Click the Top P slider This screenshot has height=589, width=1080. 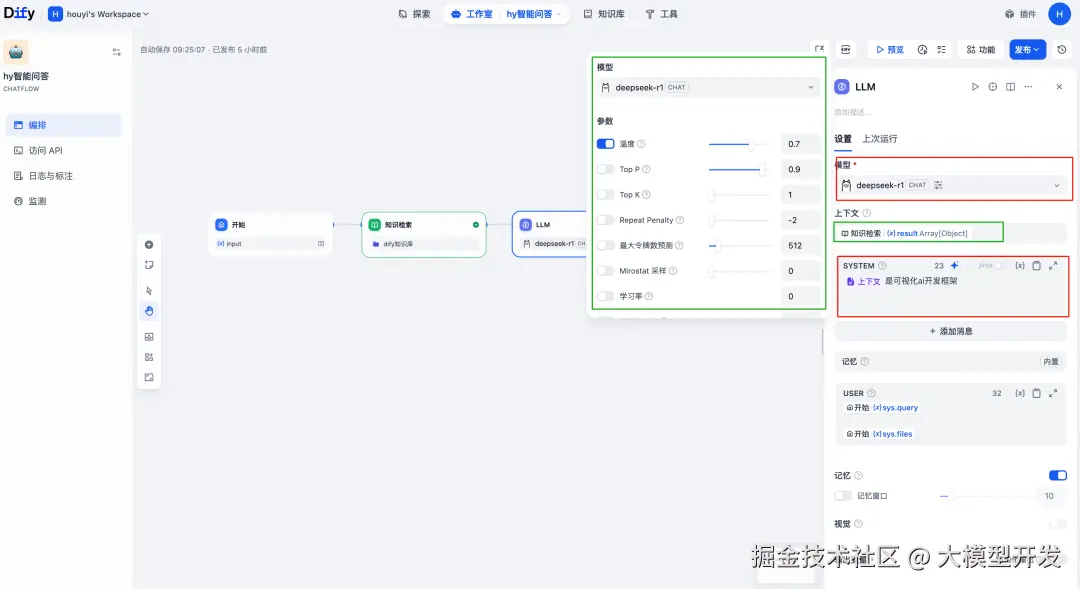739,169
